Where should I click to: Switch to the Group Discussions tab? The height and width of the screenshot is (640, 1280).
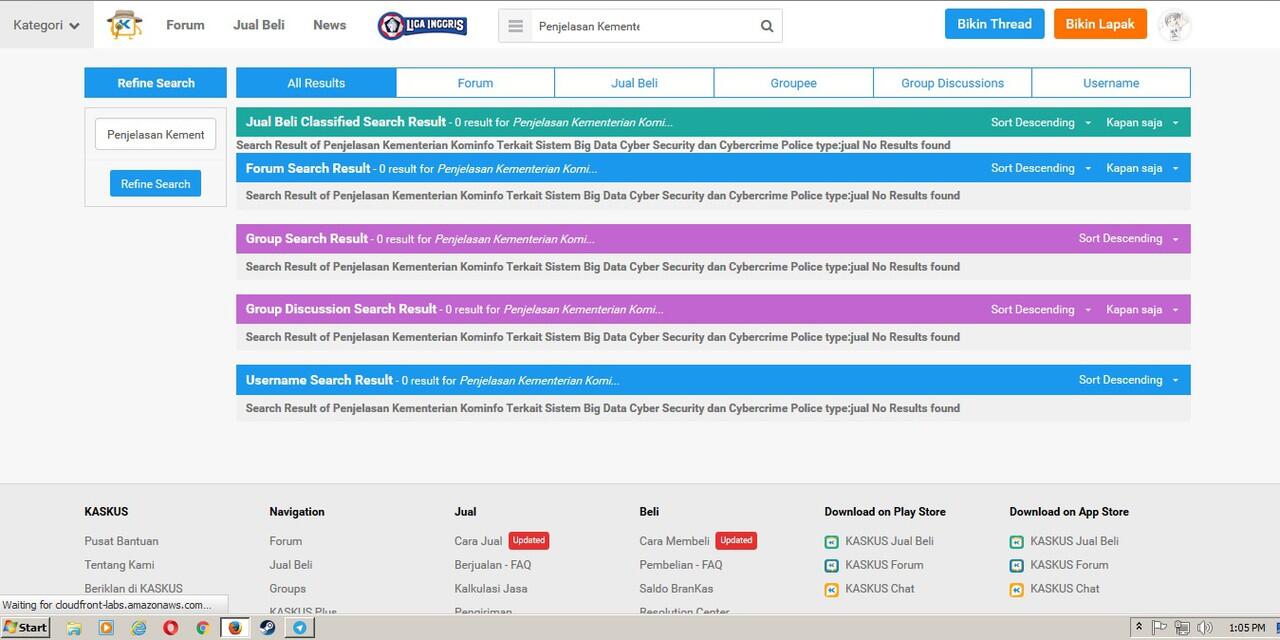[x=952, y=83]
